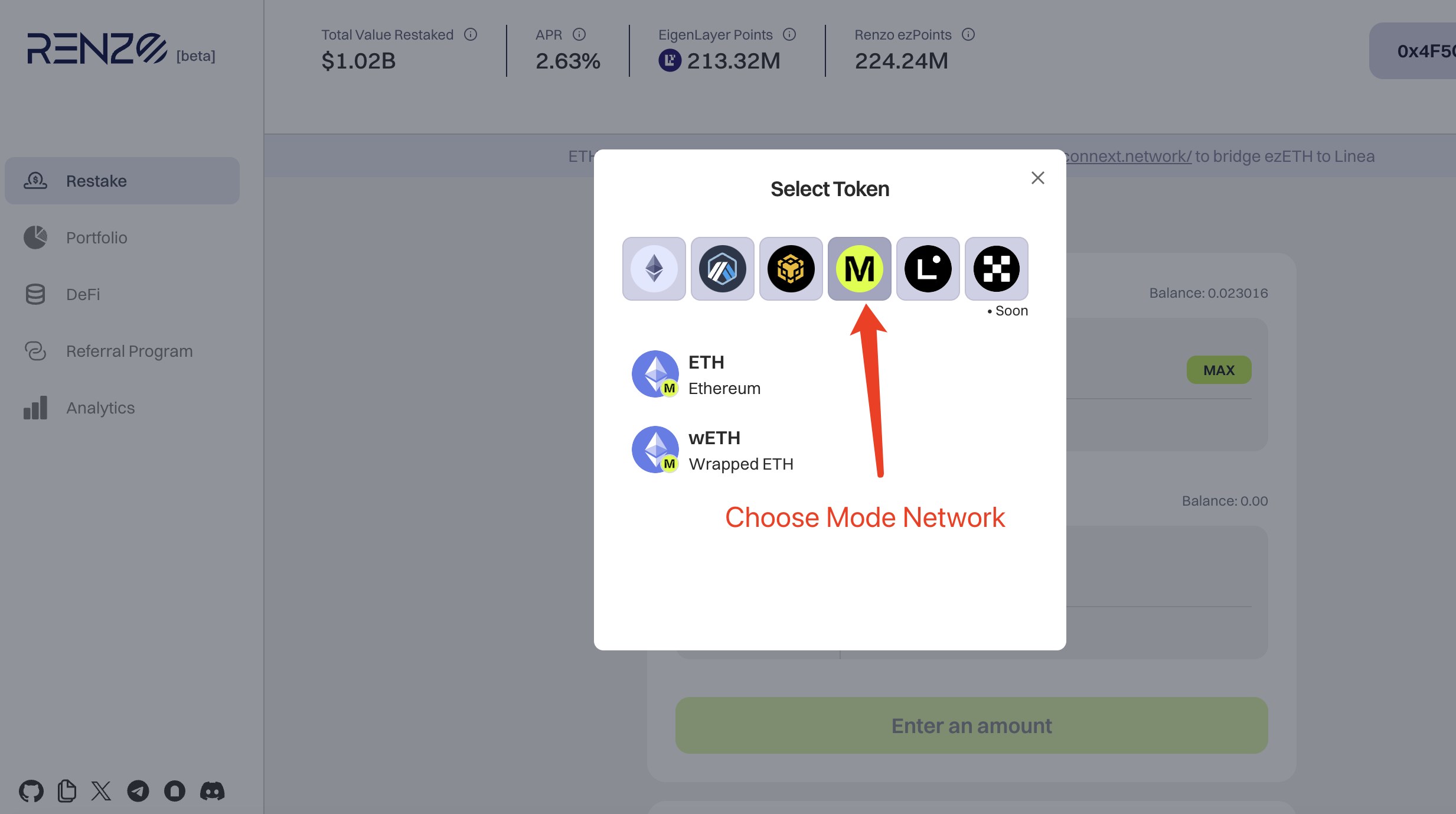The image size is (1456, 814).
Task: Click the OKX chain icon marked Soon
Action: pos(996,269)
